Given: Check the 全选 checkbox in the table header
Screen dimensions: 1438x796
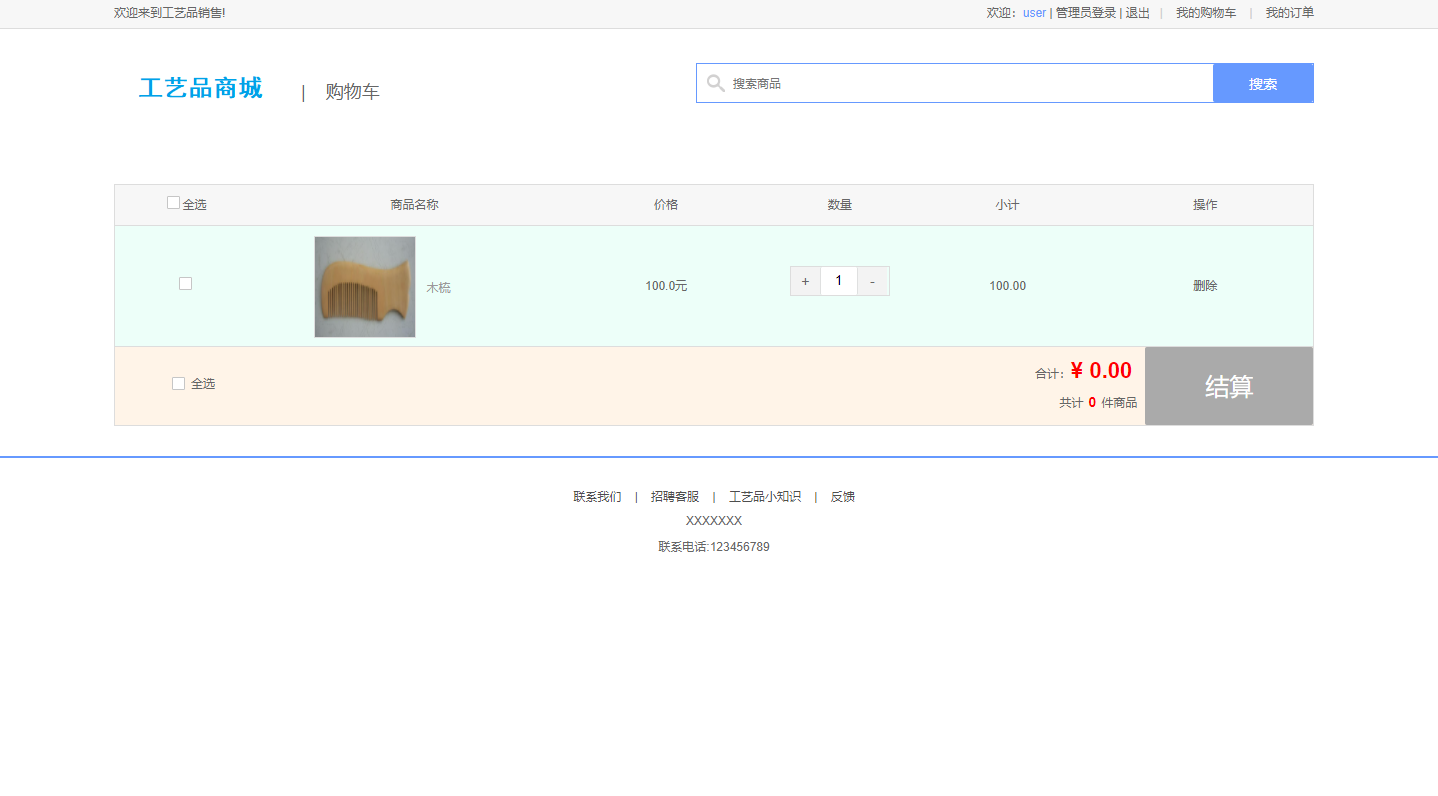Looking at the screenshot, I should (x=173, y=202).
